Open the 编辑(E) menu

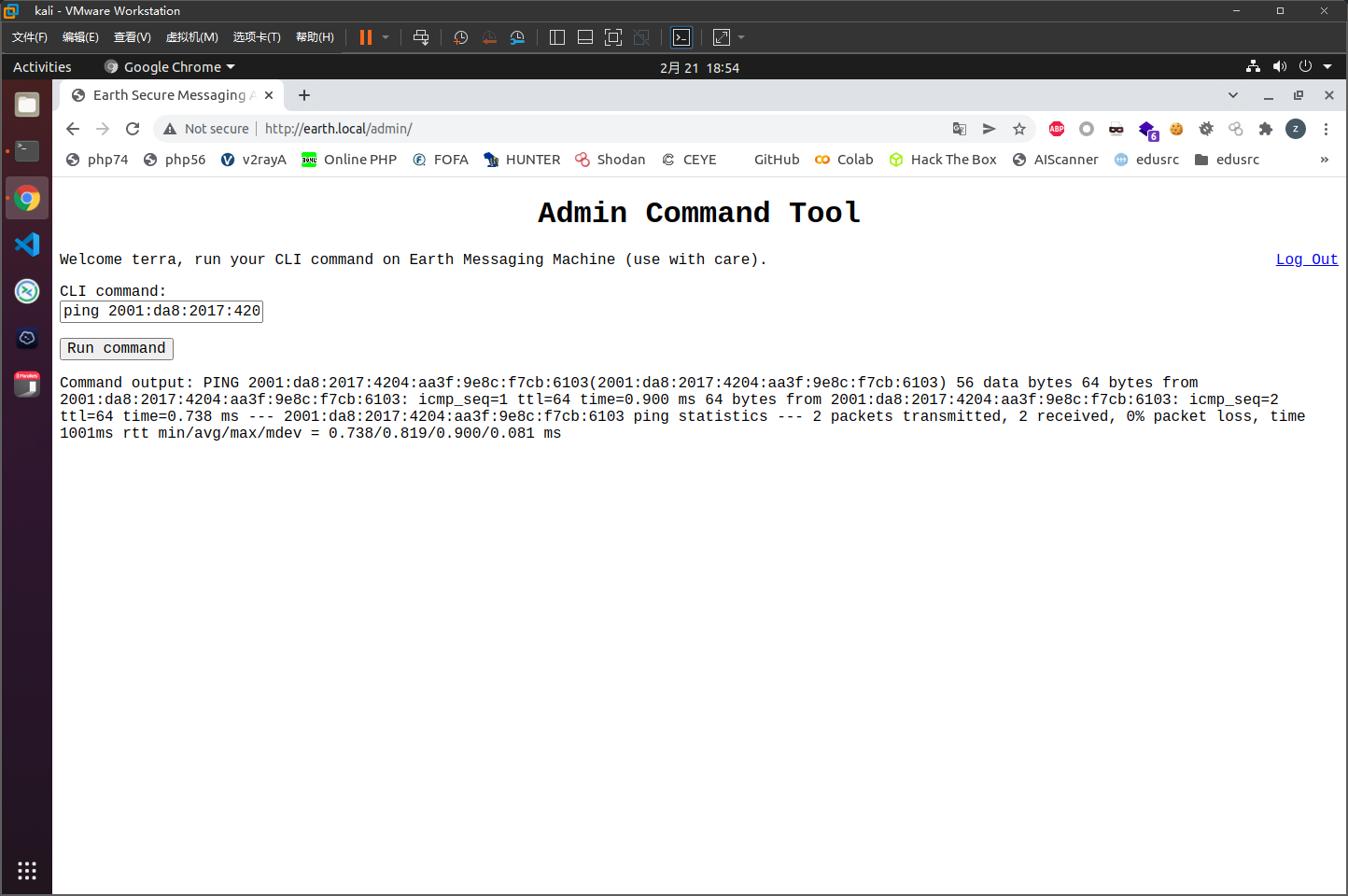point(80,37)
